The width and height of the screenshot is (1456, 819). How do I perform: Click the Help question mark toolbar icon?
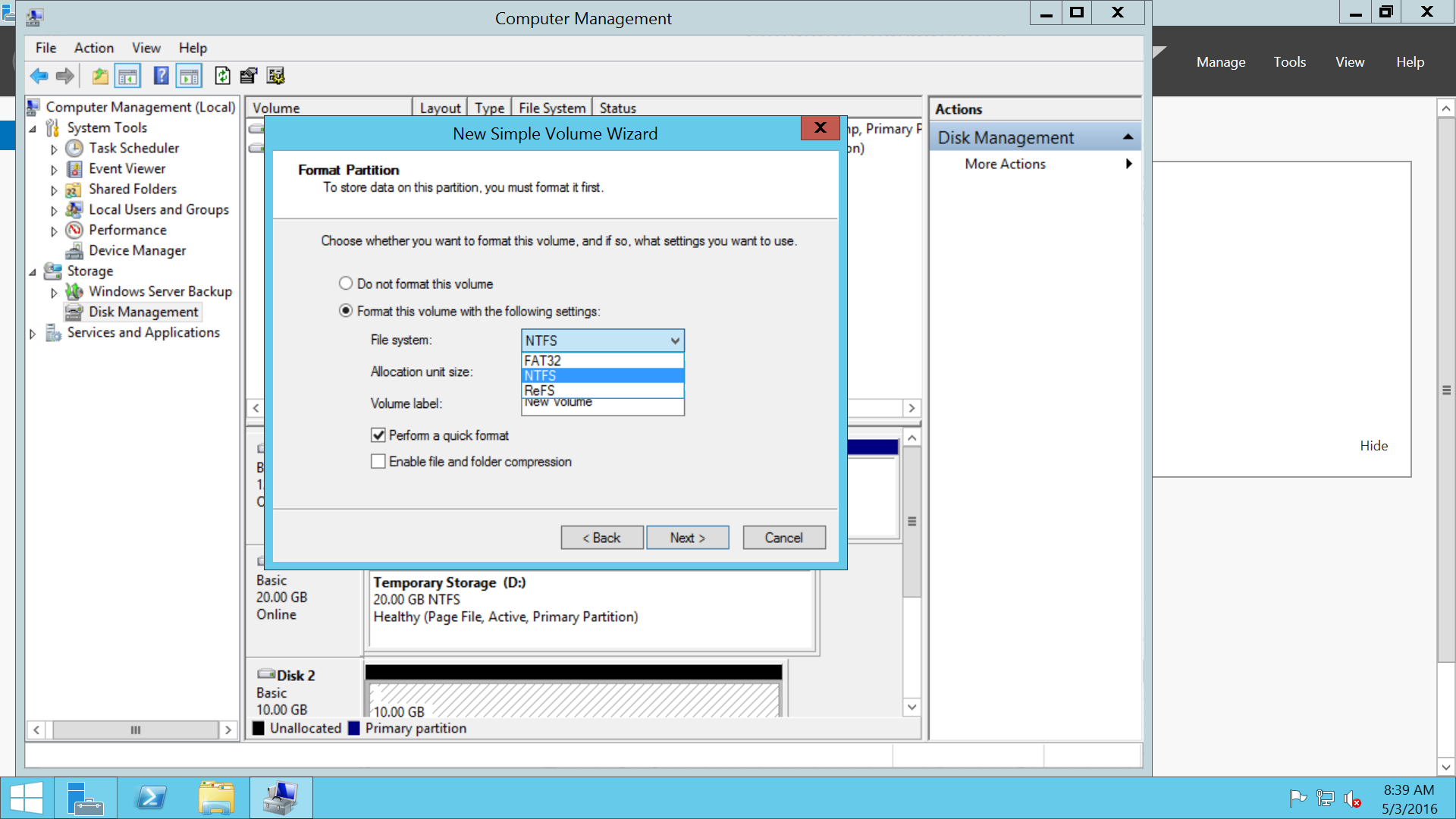161,76
